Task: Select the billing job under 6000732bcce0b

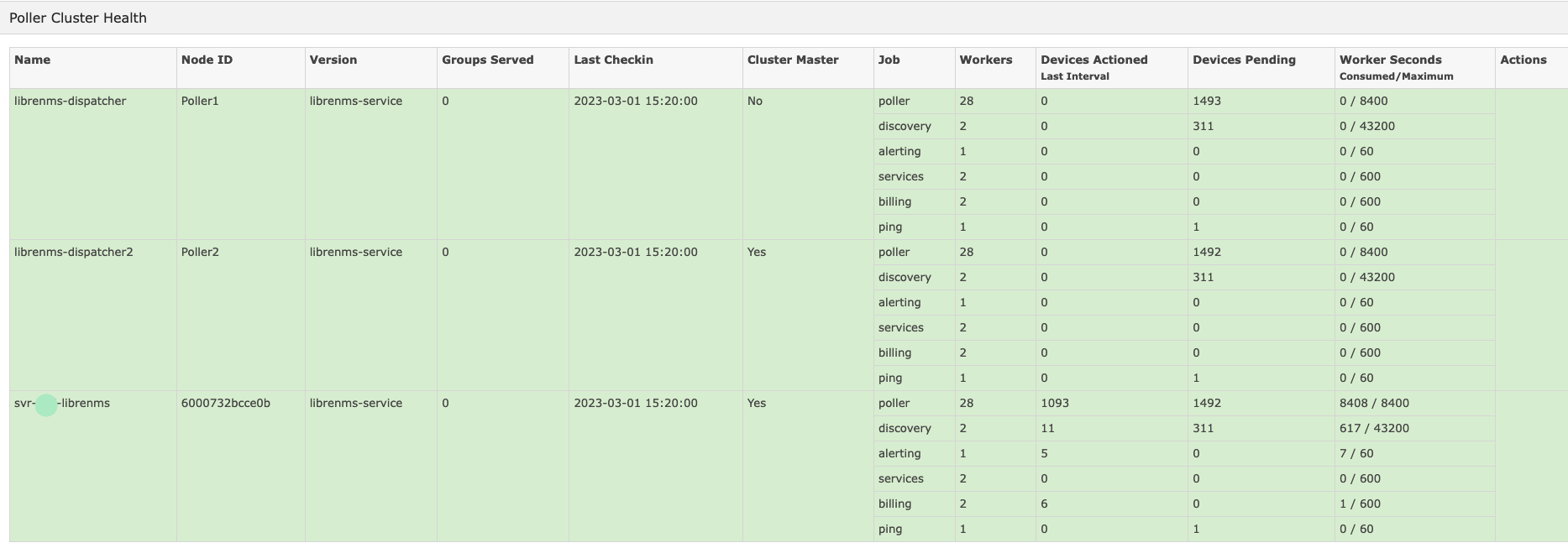Action: 895,504
